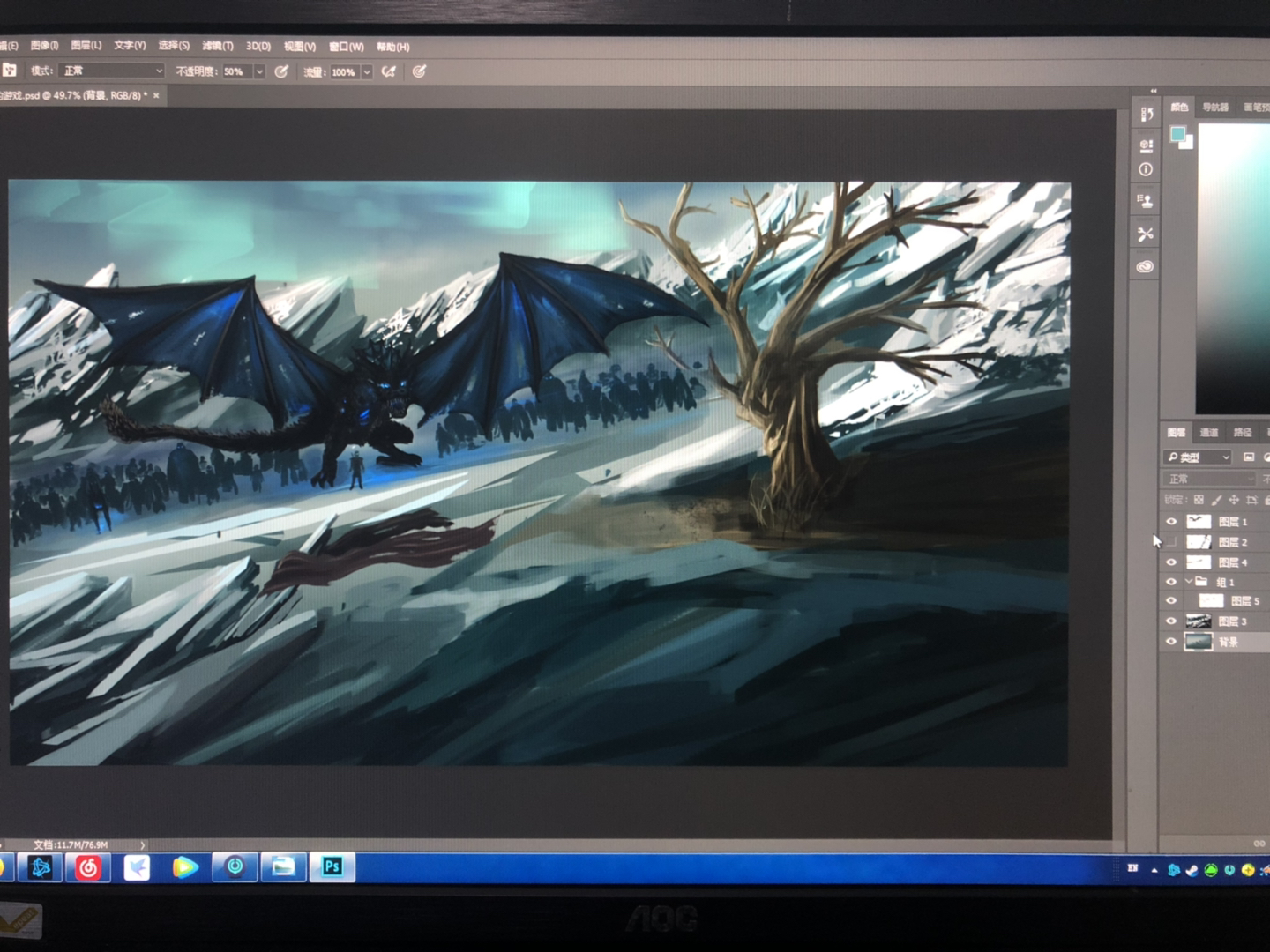Select the 图层 3 layer thumbnail
The image size is (1270, 952).
(x=1199, y=621)
